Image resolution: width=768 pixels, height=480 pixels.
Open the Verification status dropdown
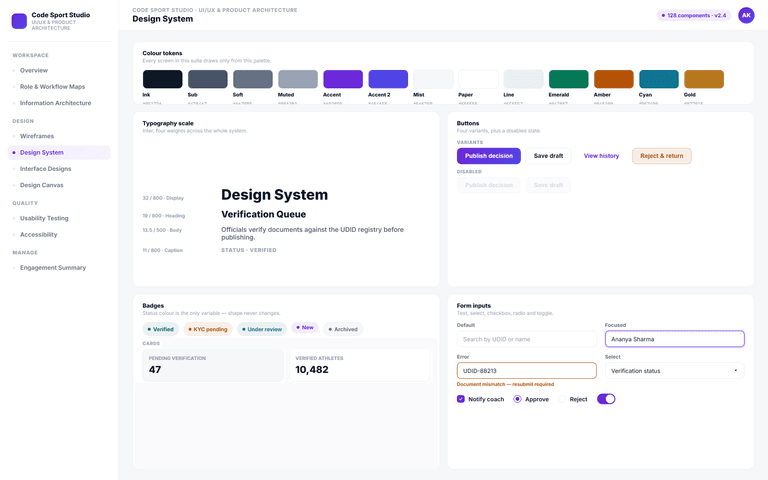pyautogui.click(x=674, y=371)
